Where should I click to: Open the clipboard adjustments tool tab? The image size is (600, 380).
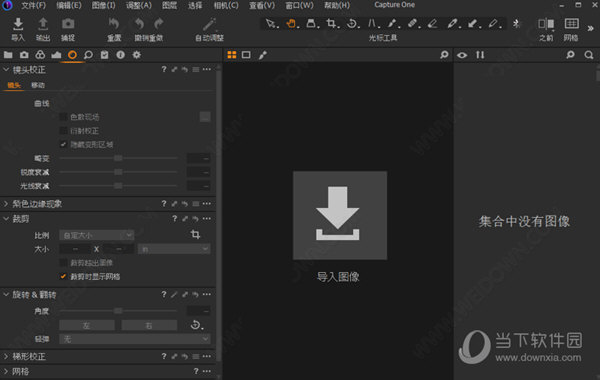click(x=104, y=55)
